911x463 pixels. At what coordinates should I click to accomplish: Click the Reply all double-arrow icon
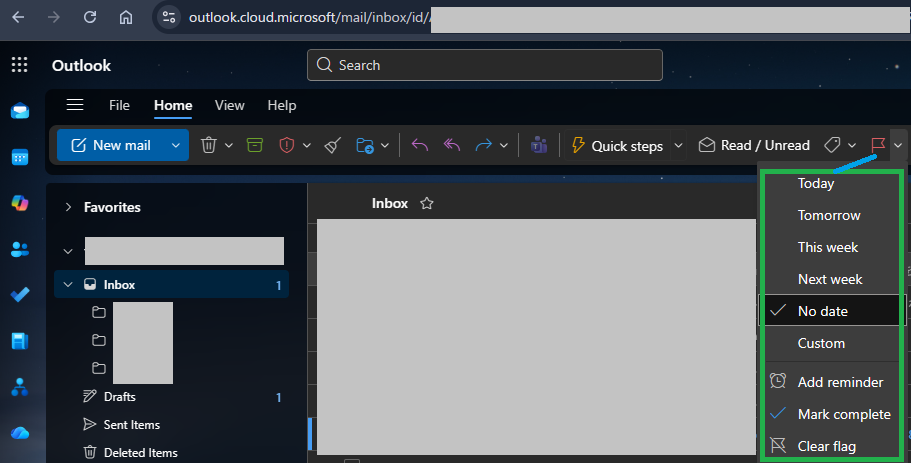(451, 145)
